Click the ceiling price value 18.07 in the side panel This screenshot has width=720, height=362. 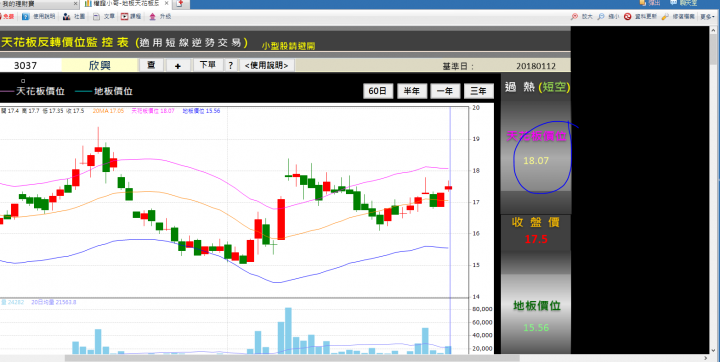[536, 161]
